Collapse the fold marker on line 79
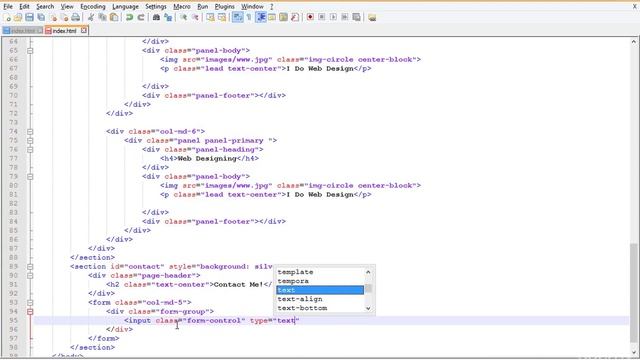 [x=30, y=176]
